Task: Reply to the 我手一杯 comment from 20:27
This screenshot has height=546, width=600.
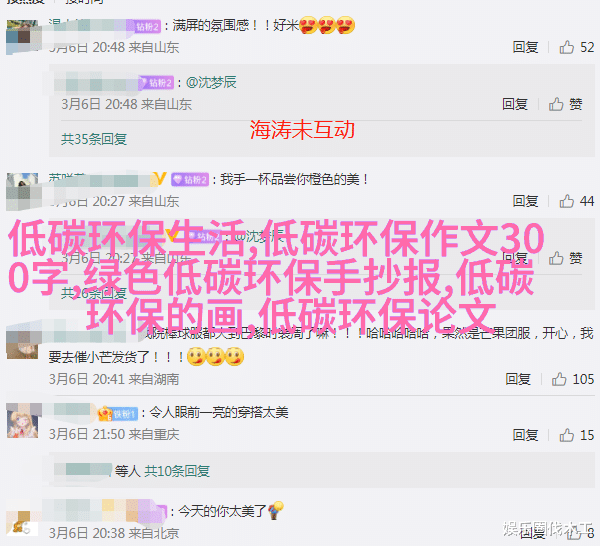Action: pos(525,201)
